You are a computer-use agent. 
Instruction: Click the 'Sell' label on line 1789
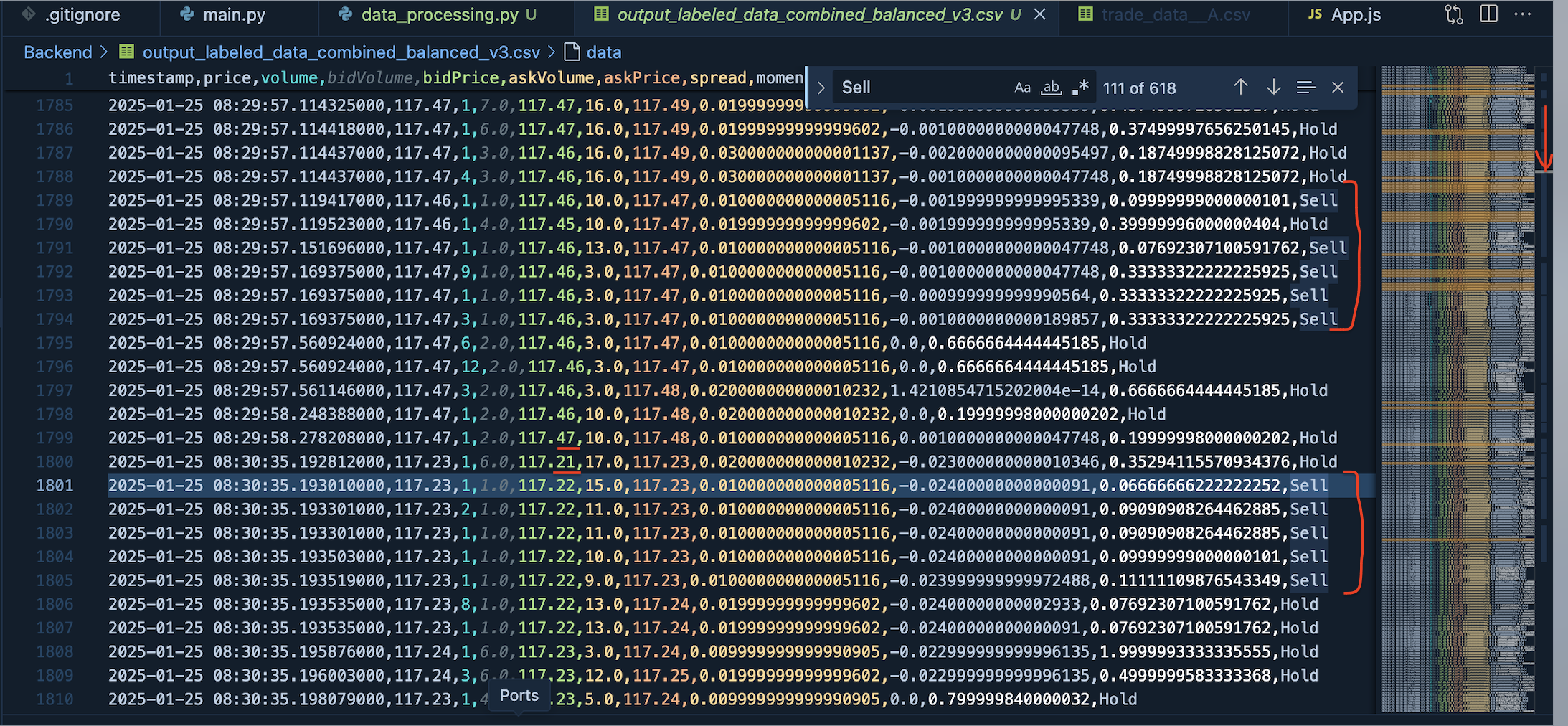coord(1318,200)
